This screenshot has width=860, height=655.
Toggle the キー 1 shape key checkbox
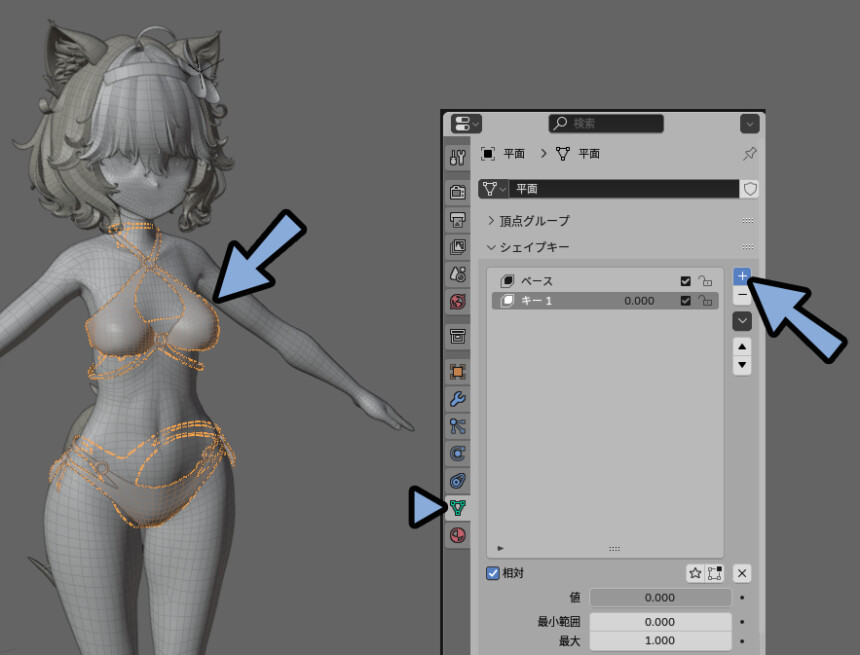pos(685,301)
